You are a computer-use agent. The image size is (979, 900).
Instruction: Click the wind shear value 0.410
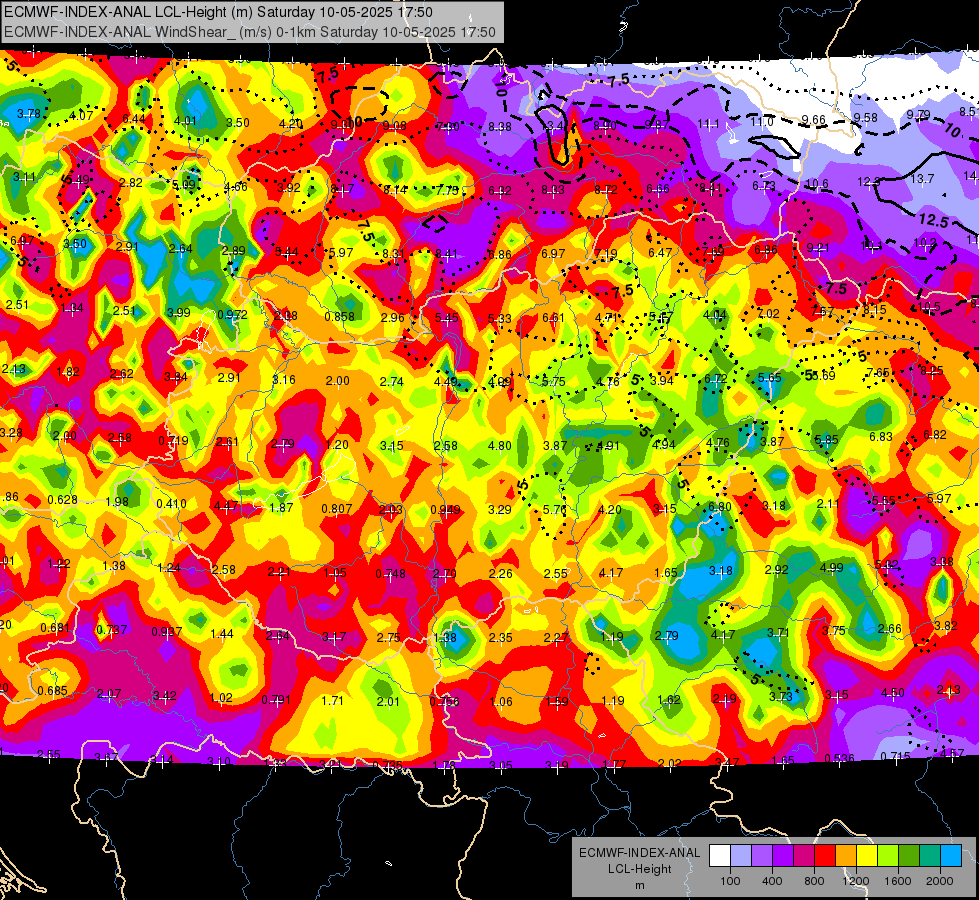click(172, 503)
